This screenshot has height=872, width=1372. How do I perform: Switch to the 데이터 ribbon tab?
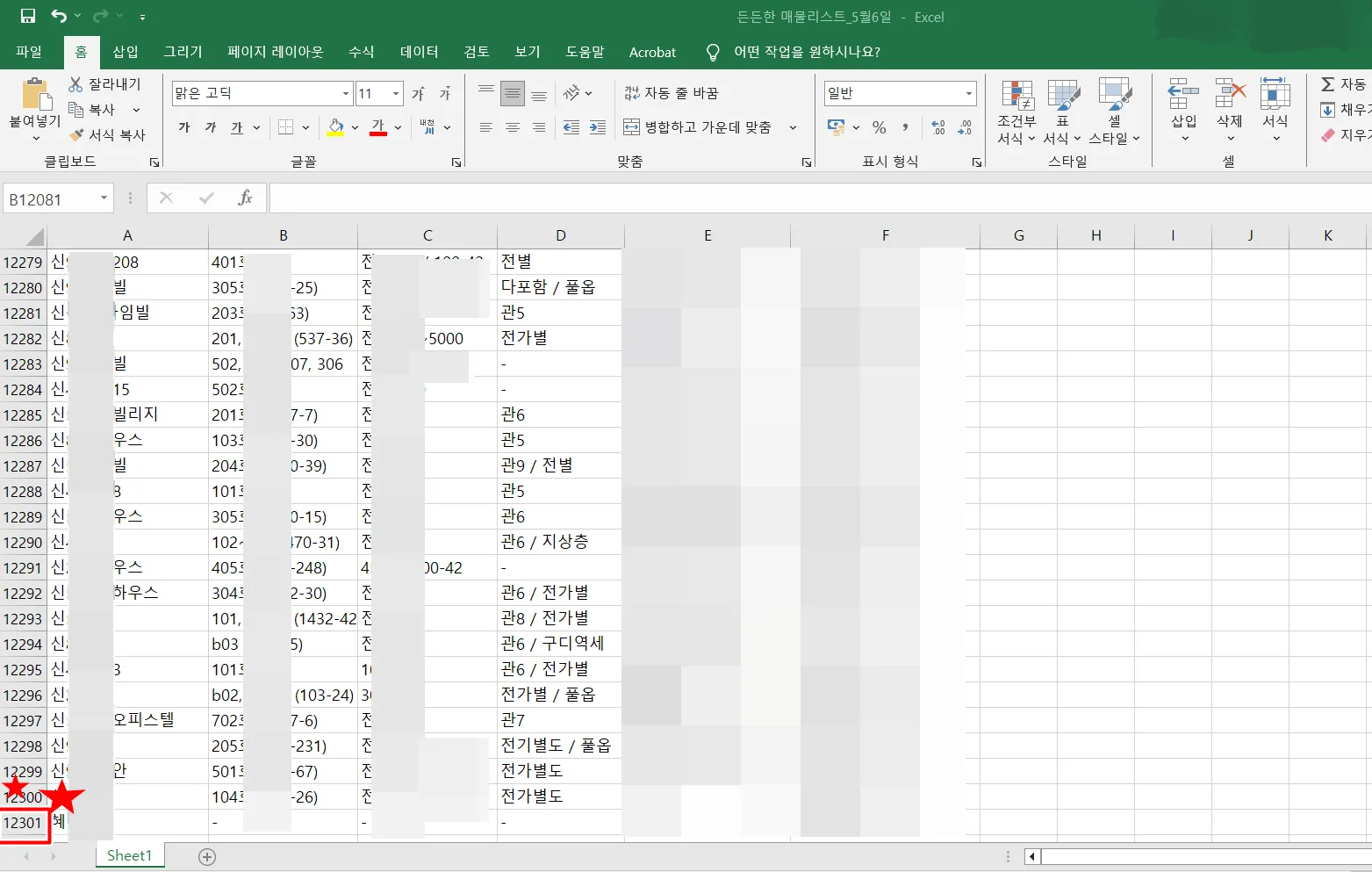419,52
